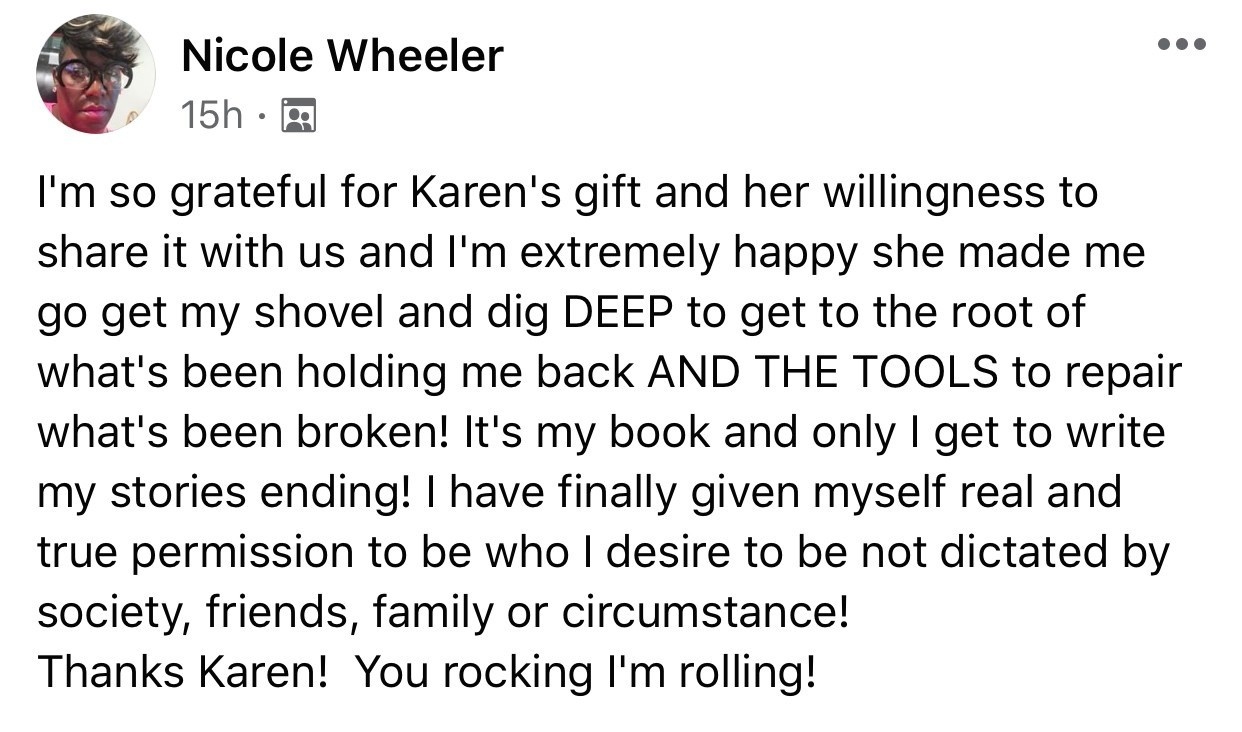Open the Nicole Wheeler profile name link
This screenshot has width=1242, height=732.
point(342,56)
